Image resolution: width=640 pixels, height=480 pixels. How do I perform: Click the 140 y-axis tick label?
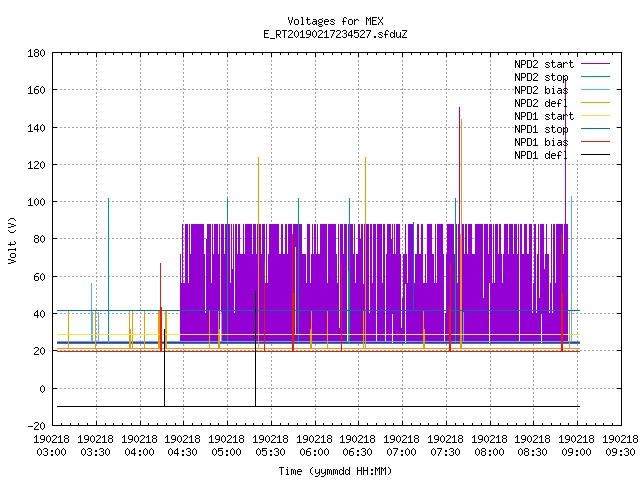36,128
